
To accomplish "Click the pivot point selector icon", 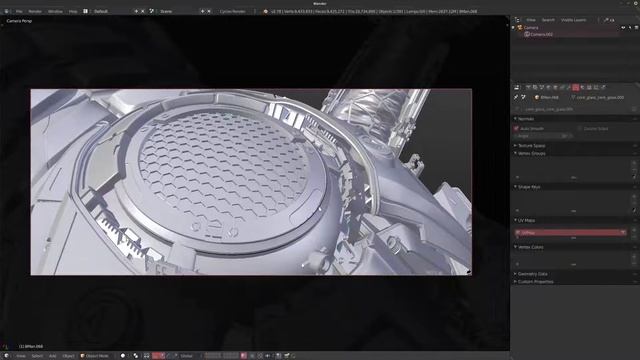I will tap(136, 356).
